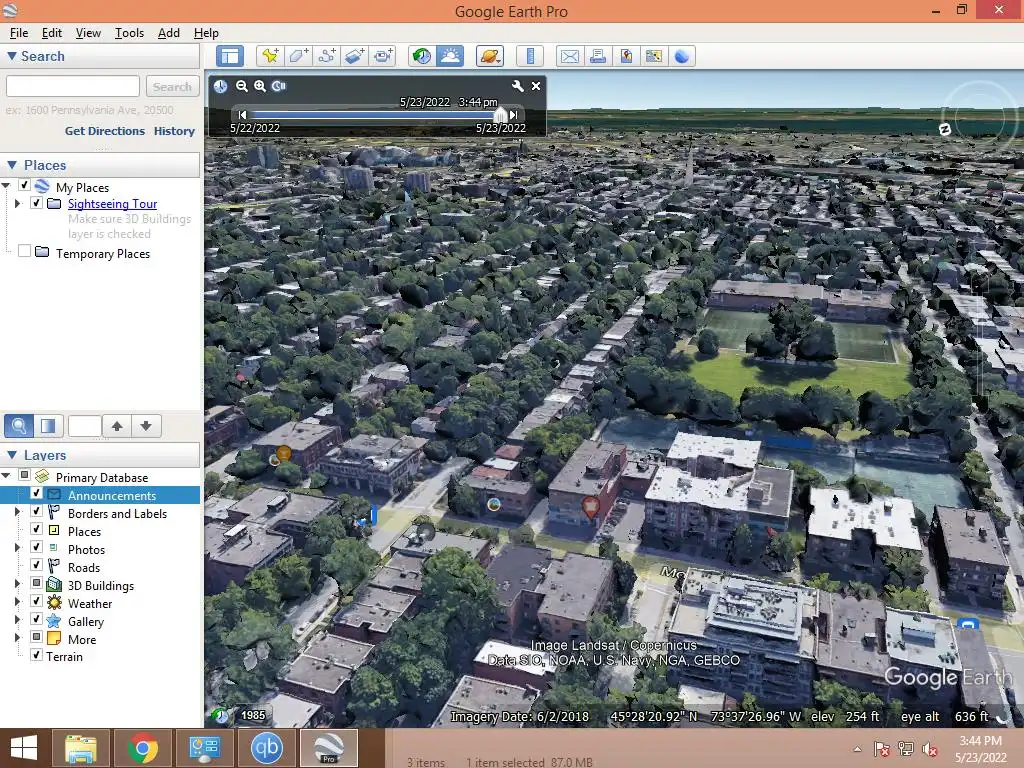Open time slider options wrench
The image size is (1024, 768).
point(517,86)
